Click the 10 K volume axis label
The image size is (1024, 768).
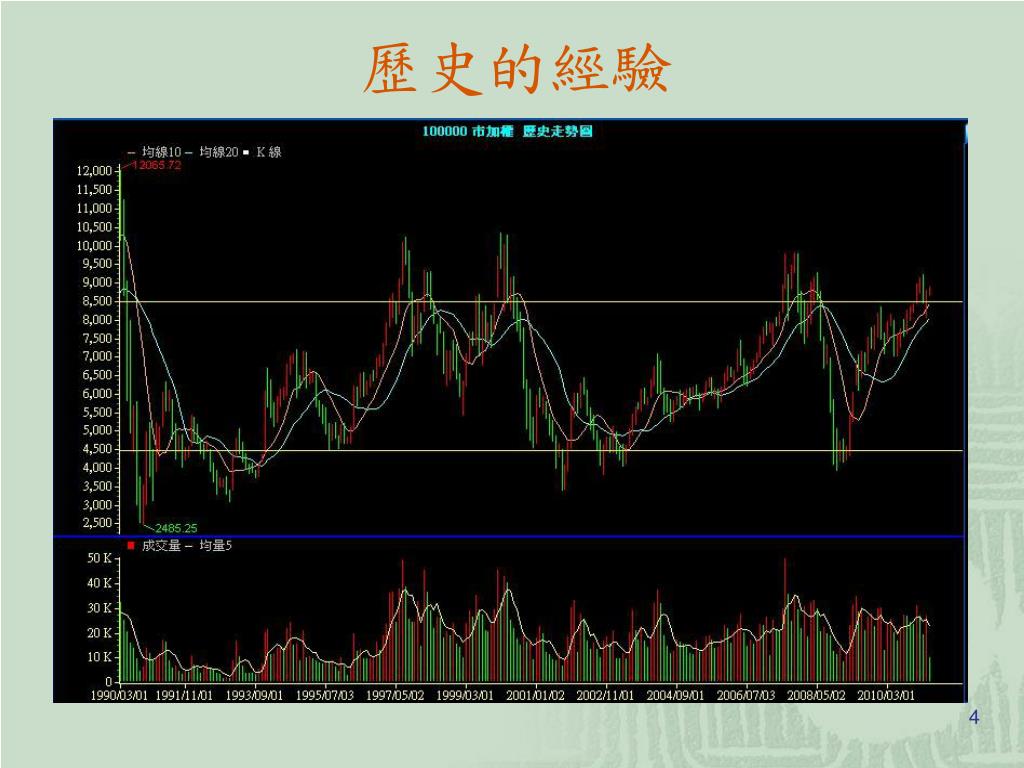99,657
